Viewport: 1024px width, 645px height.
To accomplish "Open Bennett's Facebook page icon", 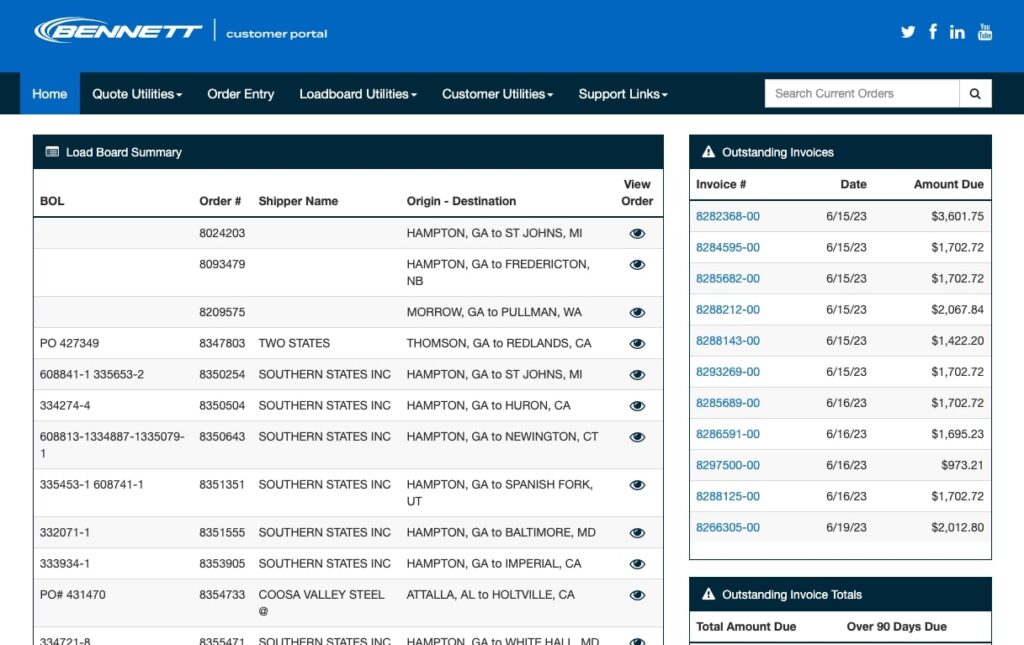I will pos(933,31).
